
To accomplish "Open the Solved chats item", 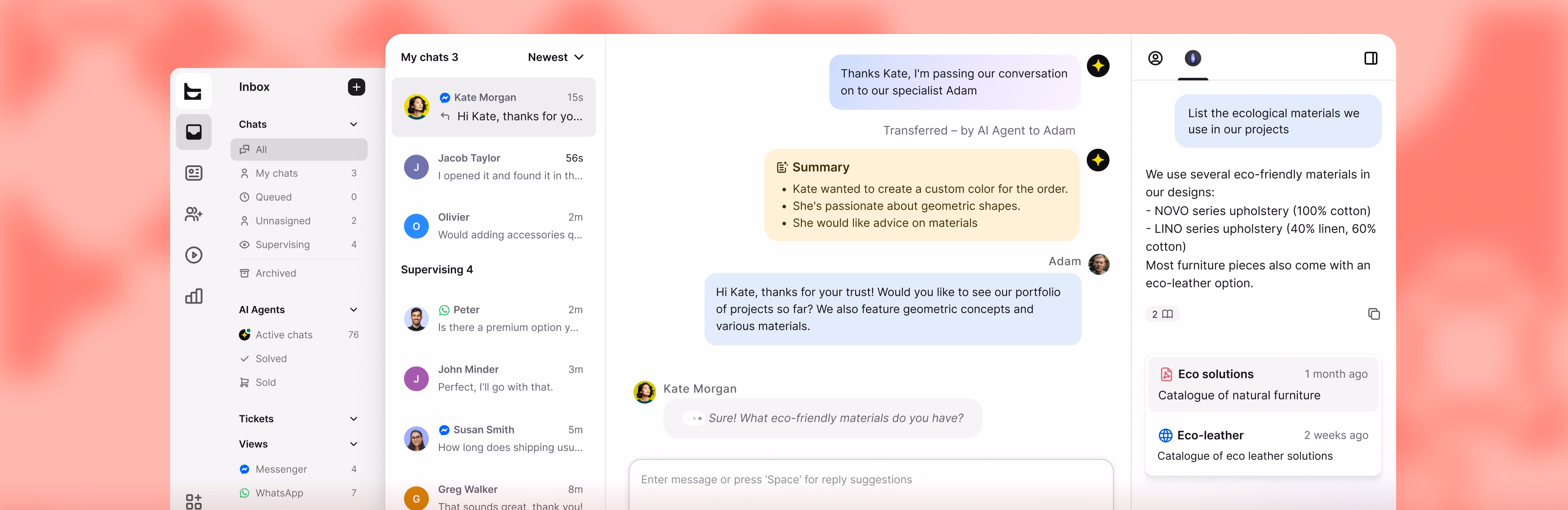I will (299, 359).
